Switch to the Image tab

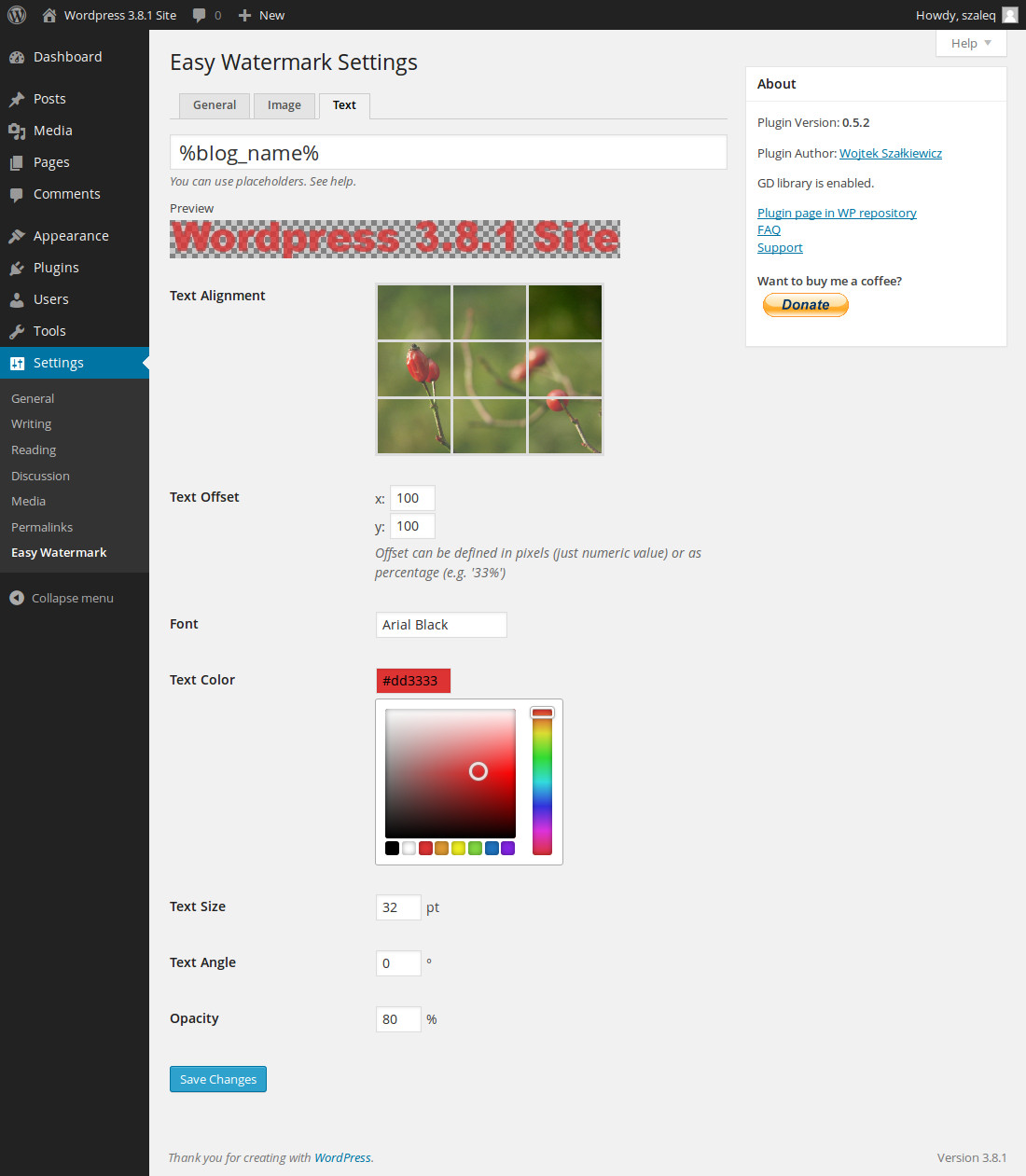(284, 104)
